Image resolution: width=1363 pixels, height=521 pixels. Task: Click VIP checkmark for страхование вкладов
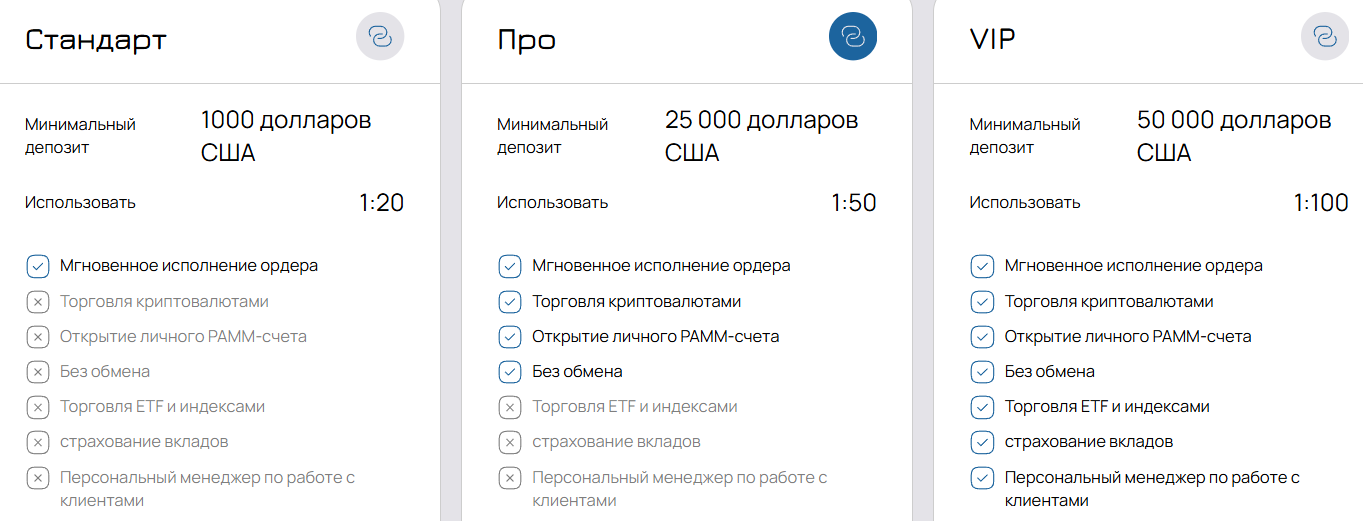[x=981, y=442]
